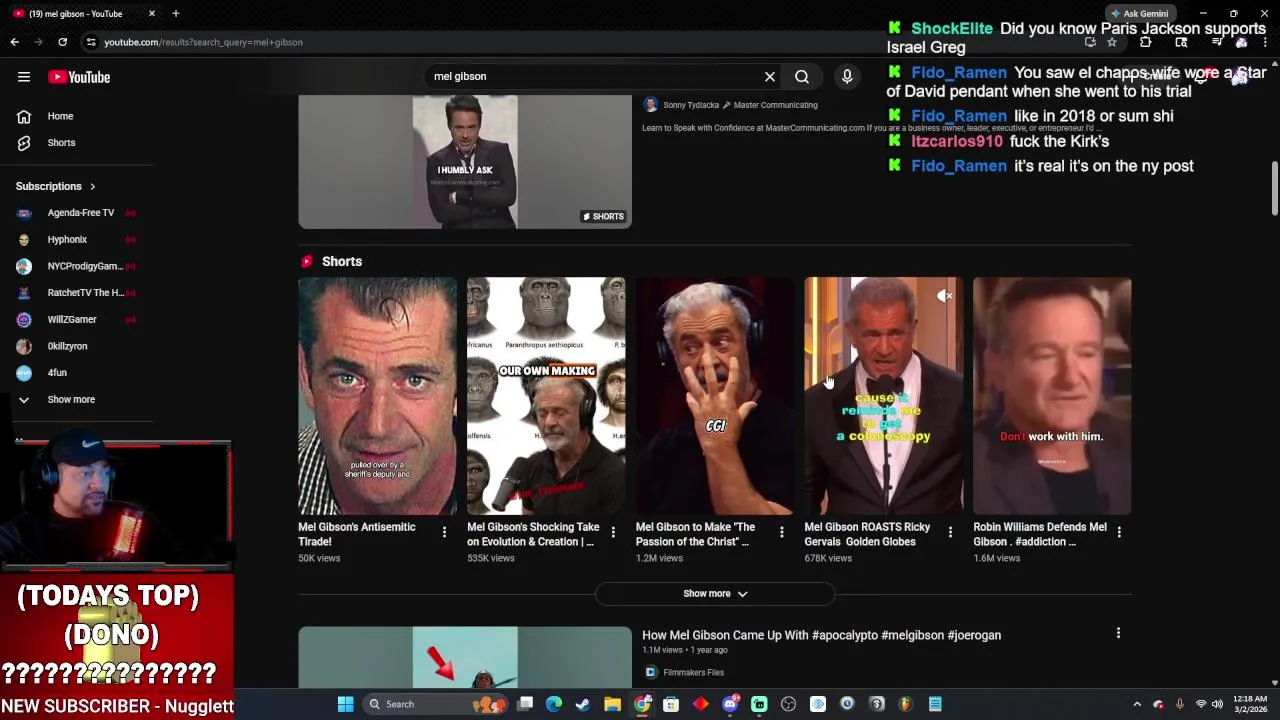Open a new browser tab
The height and width of the screenshot is (720, 1280).
pos(175,14)
